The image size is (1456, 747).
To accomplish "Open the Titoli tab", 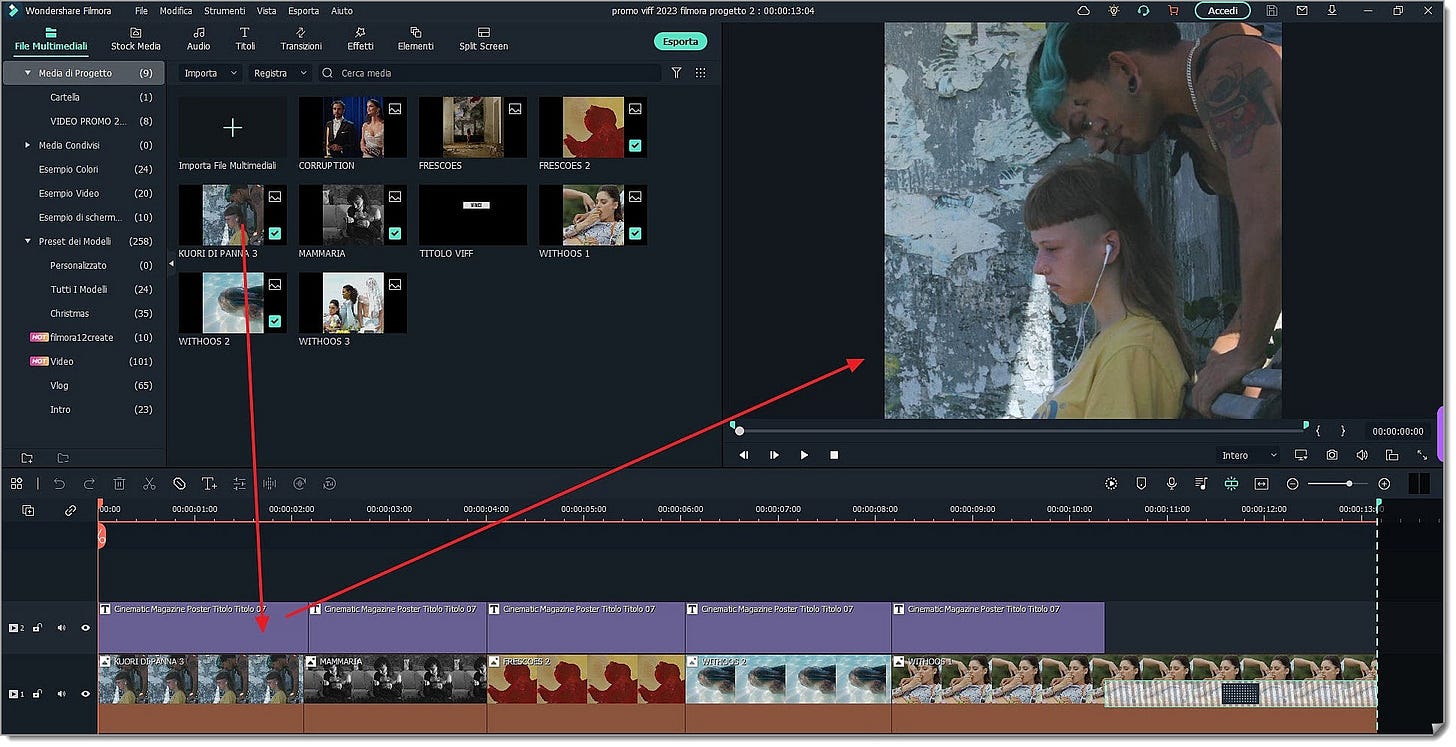I will point(245,39).
